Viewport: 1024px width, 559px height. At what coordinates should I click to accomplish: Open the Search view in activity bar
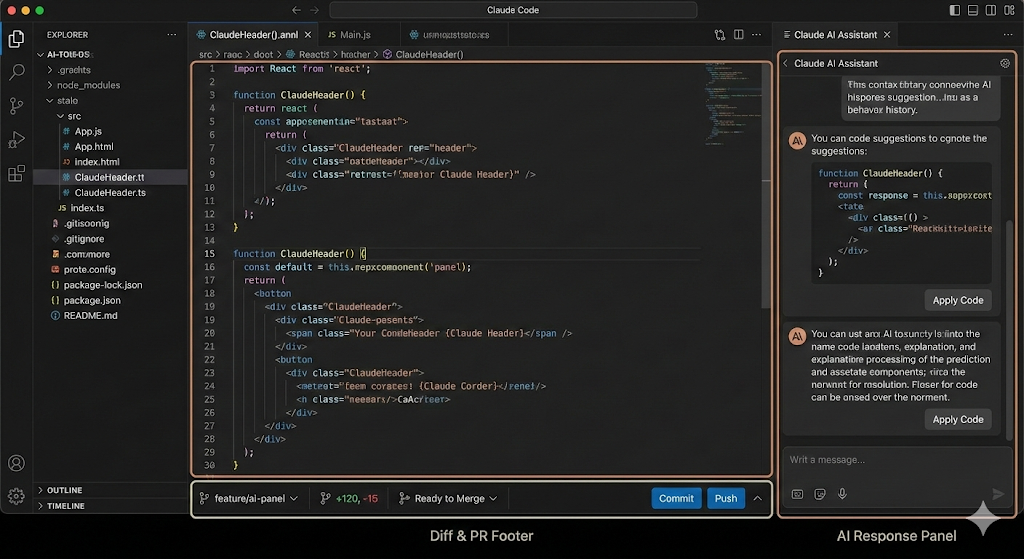16,72
